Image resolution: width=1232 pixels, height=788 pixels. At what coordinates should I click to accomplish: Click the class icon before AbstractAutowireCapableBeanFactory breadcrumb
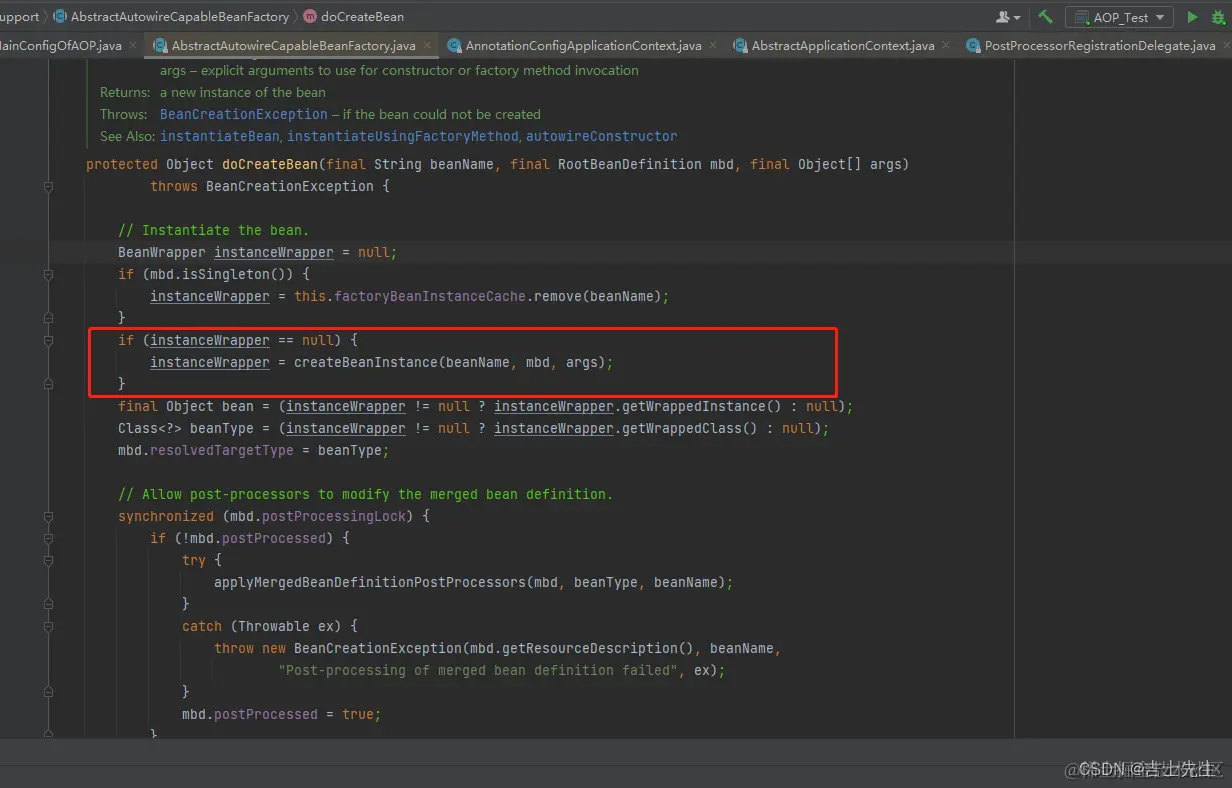point(60,17)
